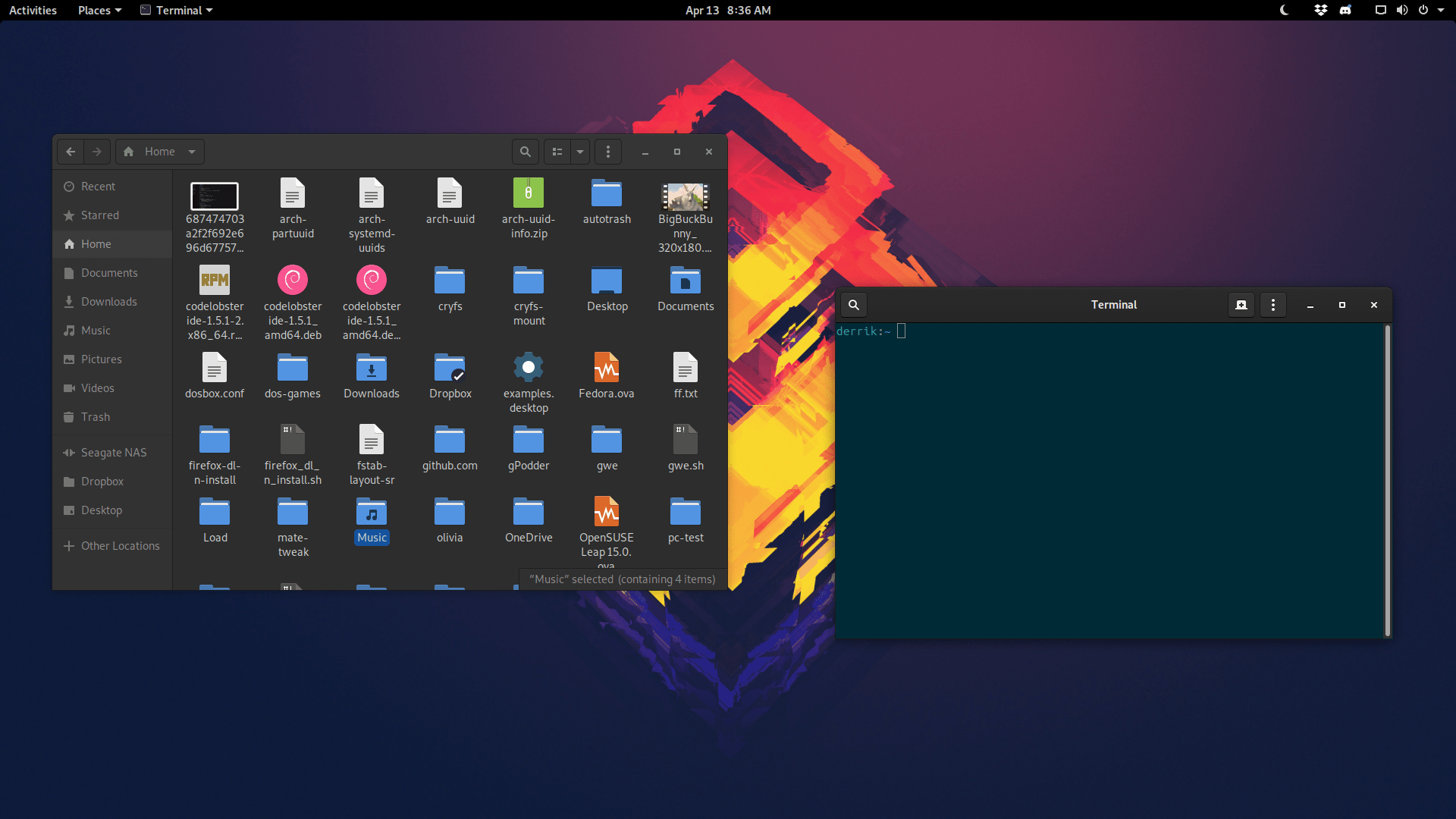Select the screenshot image thumbnail 687474703
The width and height of the screenshot is (1456, 819).
pyautogui.click(x=215, y=196)
